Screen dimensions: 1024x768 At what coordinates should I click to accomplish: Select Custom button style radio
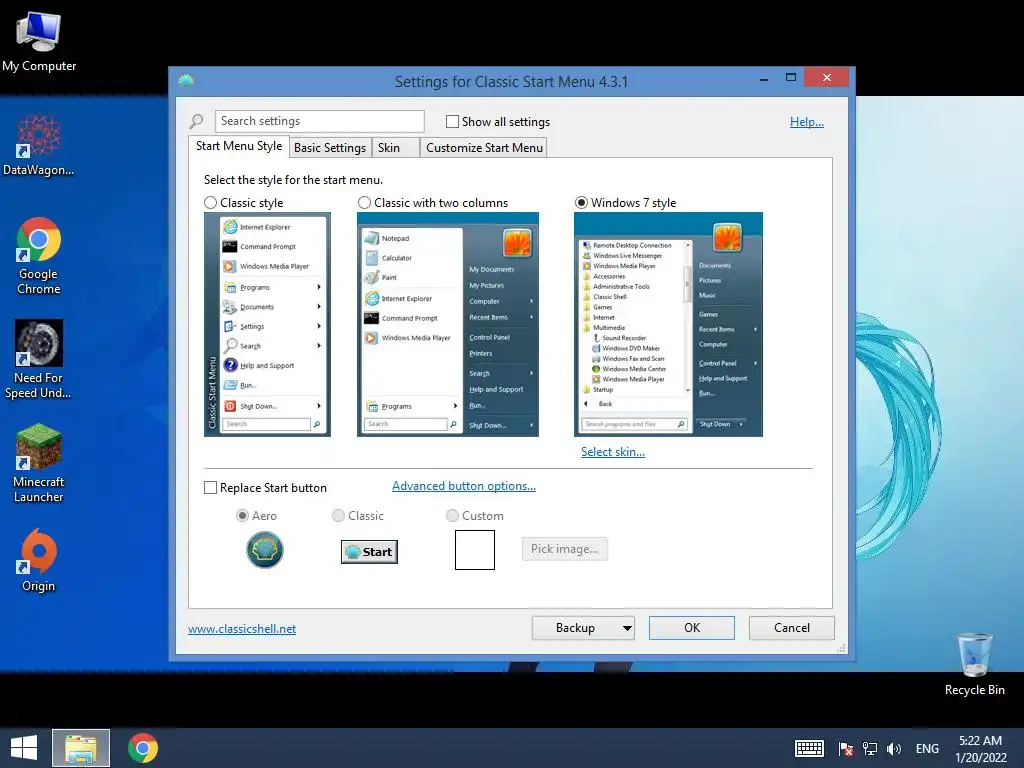pyautogui.click(x=452, y=516)
